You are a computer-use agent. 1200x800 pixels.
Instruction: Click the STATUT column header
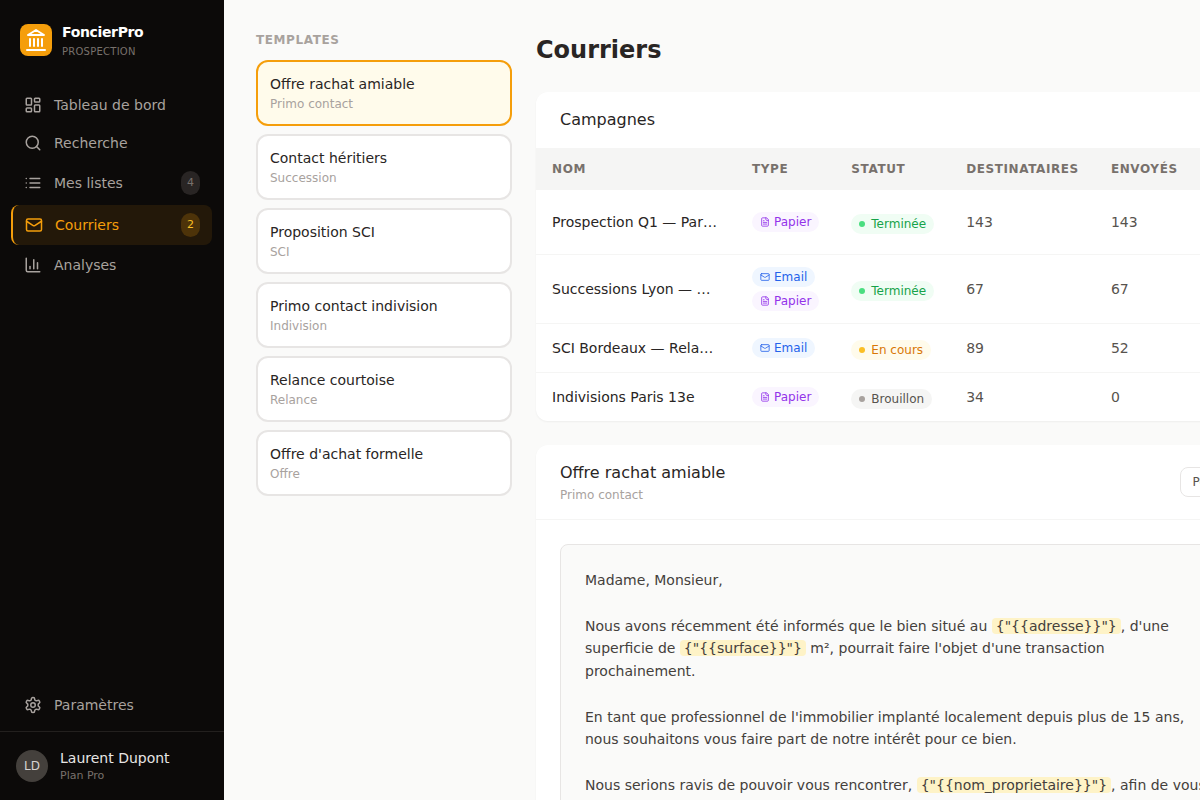point(878,169)
